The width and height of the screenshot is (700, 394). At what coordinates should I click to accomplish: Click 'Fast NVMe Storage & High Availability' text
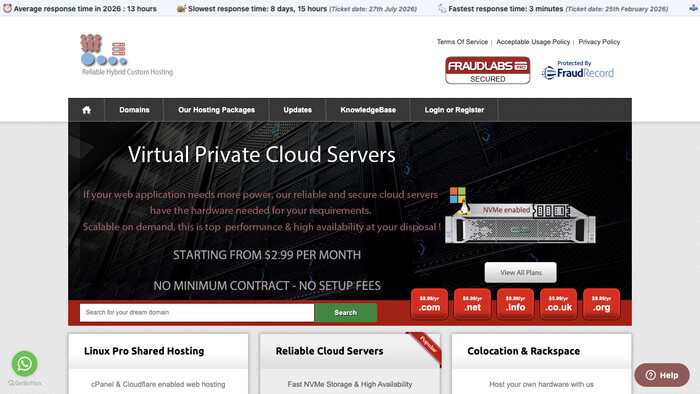tap(350, 384)
